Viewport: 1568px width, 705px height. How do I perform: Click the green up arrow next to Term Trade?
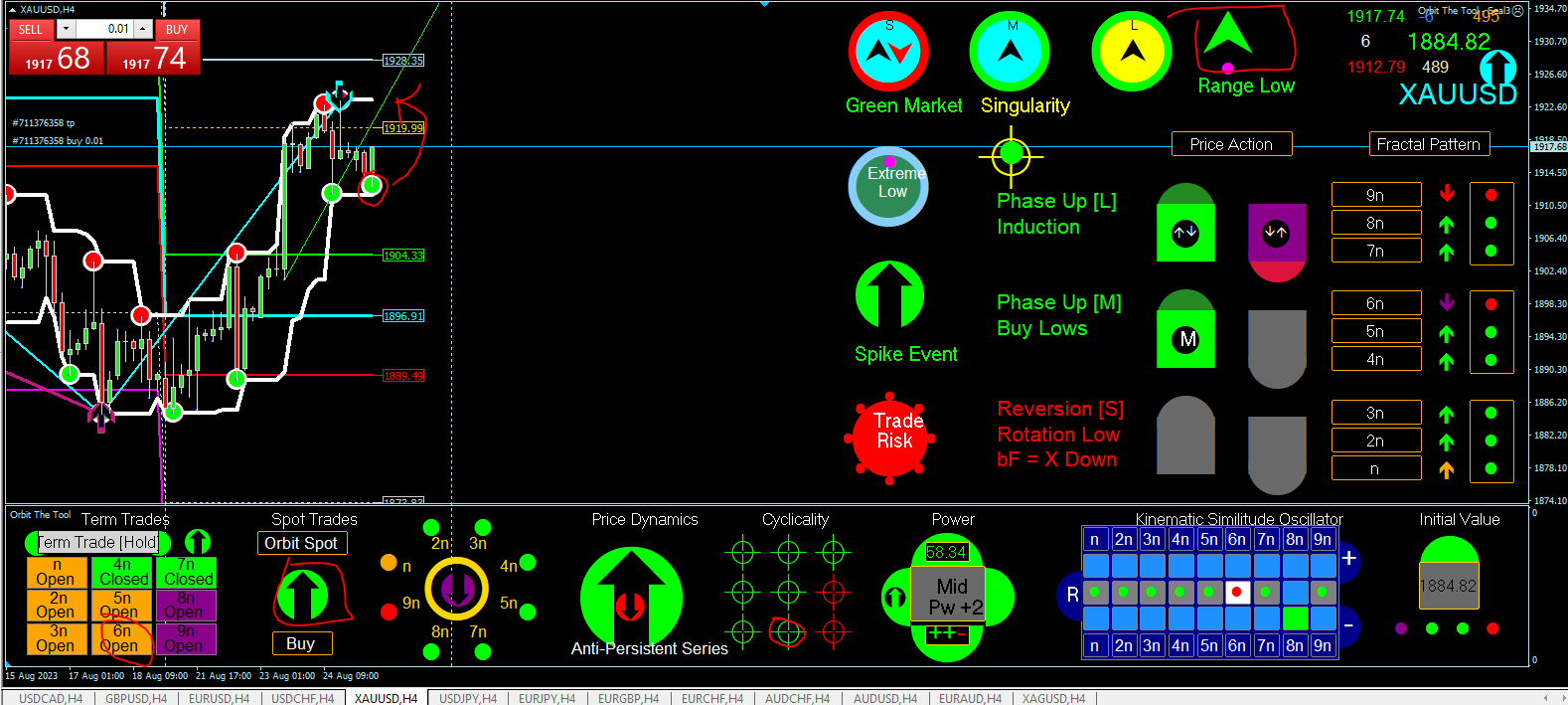tap(198, 542)
